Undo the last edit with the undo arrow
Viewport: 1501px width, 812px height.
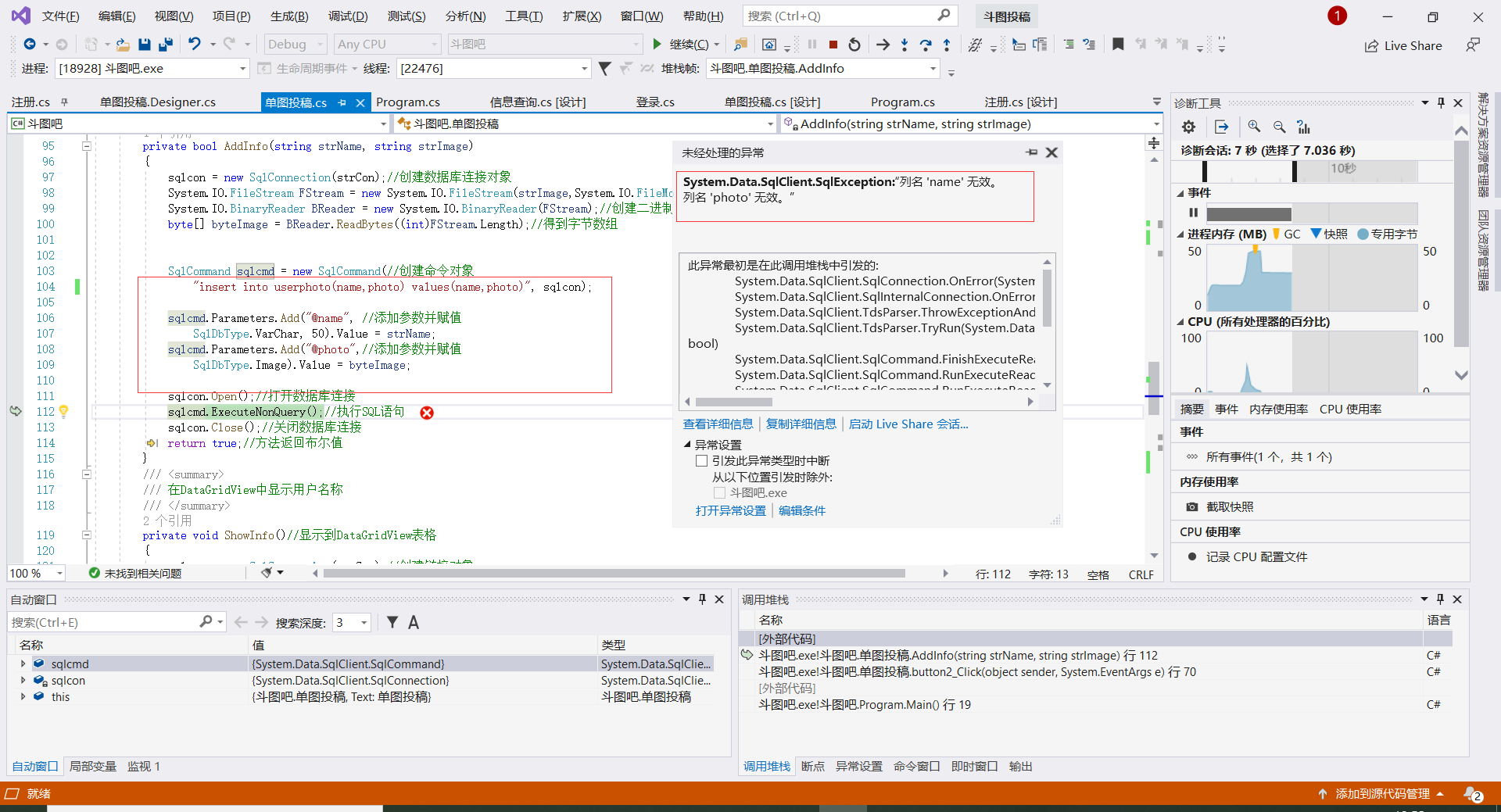(195, 45)
